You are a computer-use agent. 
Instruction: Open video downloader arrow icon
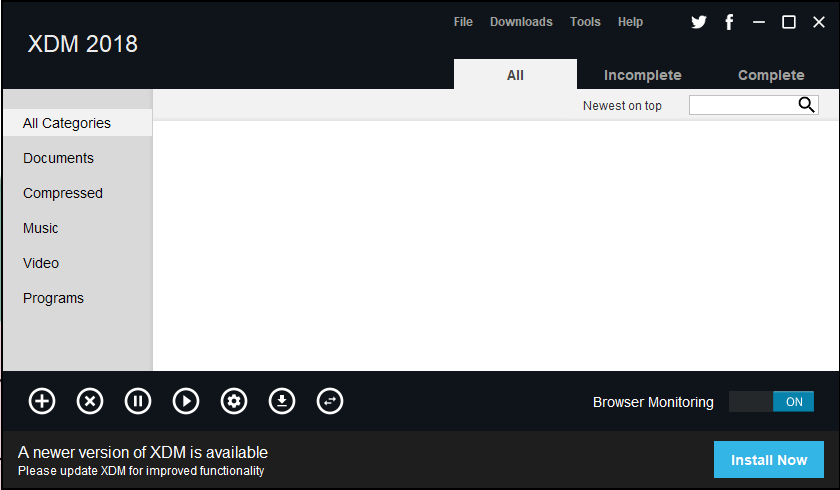coord(282,401)
